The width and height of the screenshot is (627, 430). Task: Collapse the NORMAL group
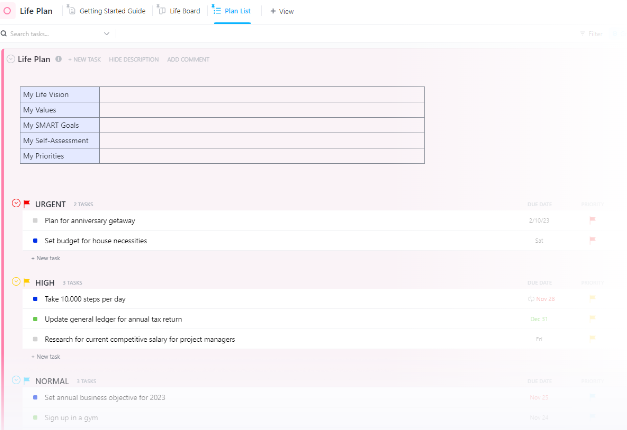(x=16, y=380)
